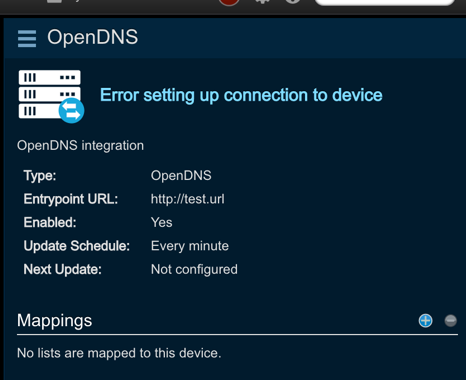Open the hamburger menu beside OpenDNS

point(27,39)
